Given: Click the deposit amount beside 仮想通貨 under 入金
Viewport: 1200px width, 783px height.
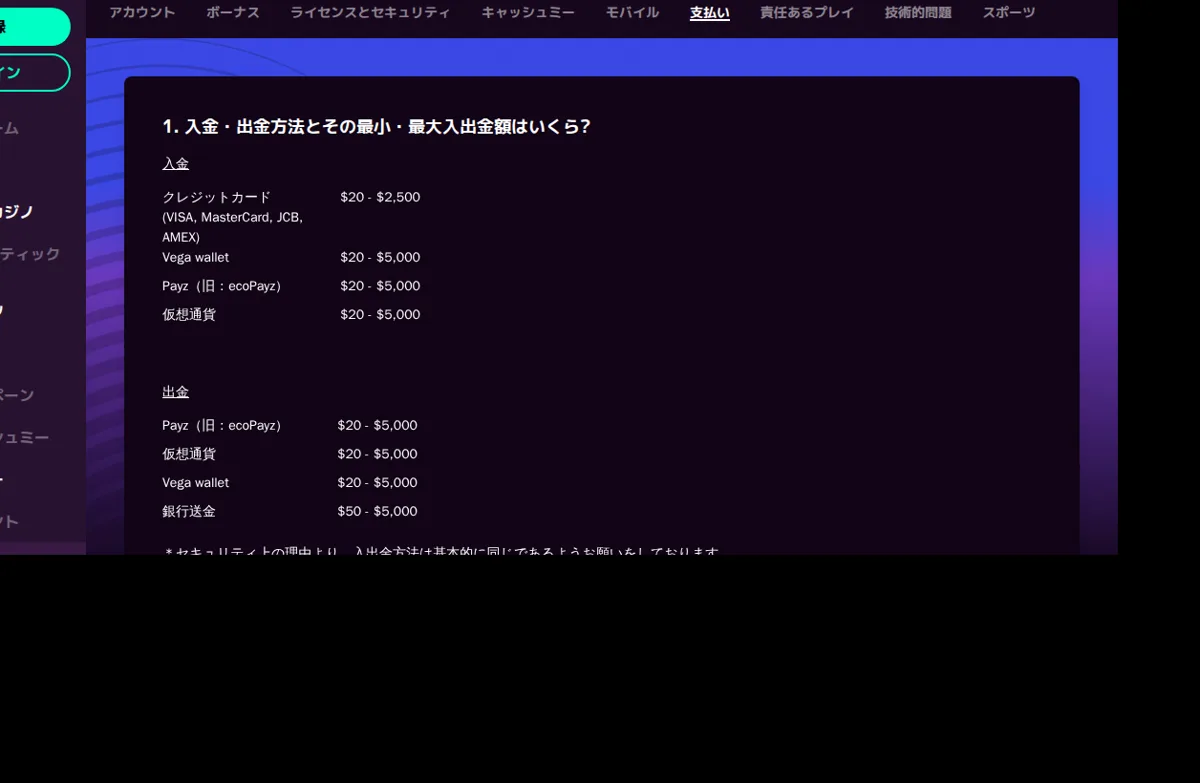Looking at the screenshot, I should coord(380,314).
